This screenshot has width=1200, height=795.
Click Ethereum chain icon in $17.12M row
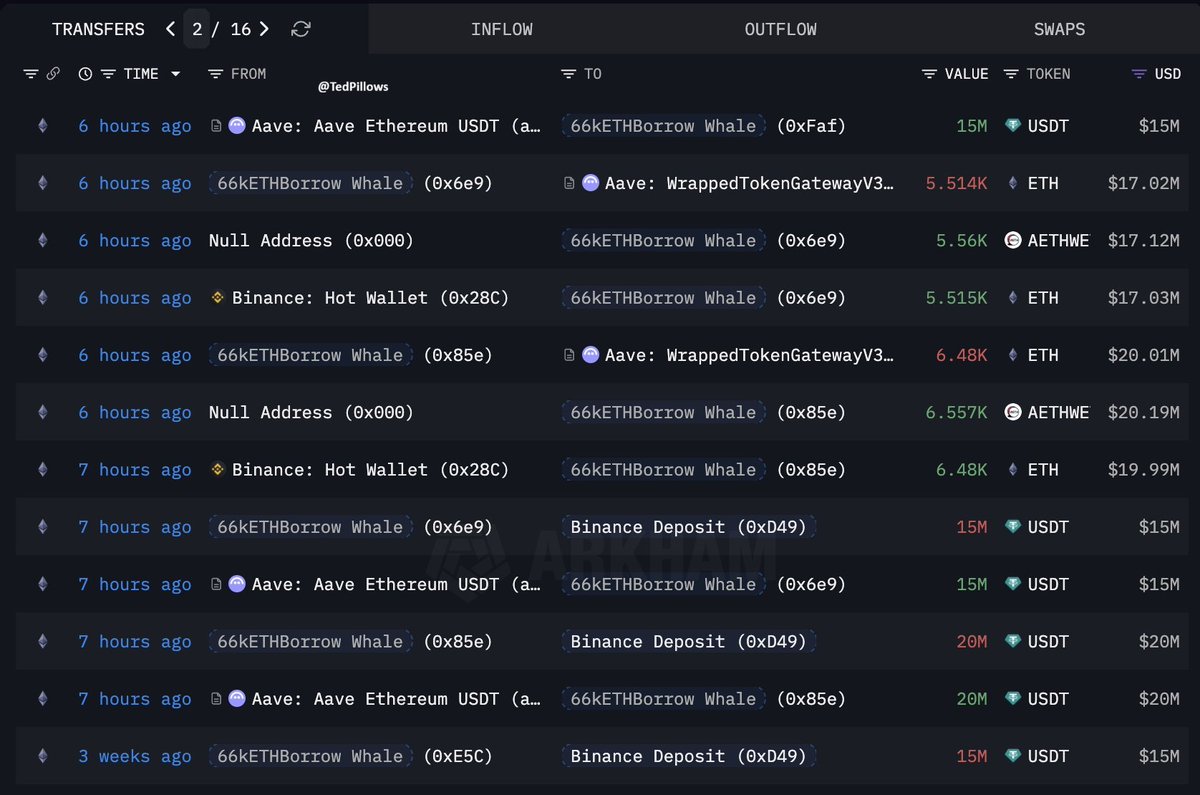click(42, 240)
